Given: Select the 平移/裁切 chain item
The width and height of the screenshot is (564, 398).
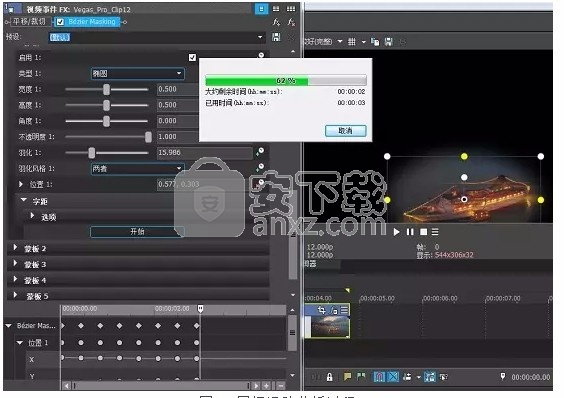Looking at the screenshot, I should 29,22.
